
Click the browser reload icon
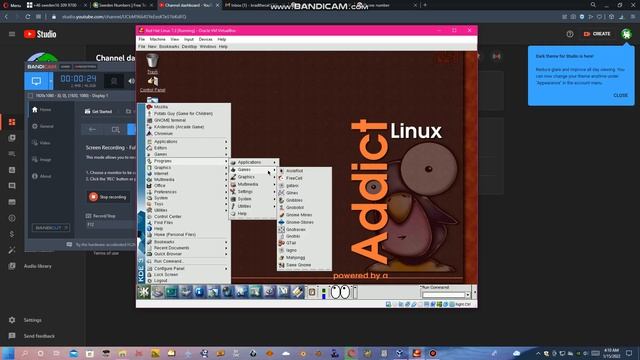(x=28, y=17)
